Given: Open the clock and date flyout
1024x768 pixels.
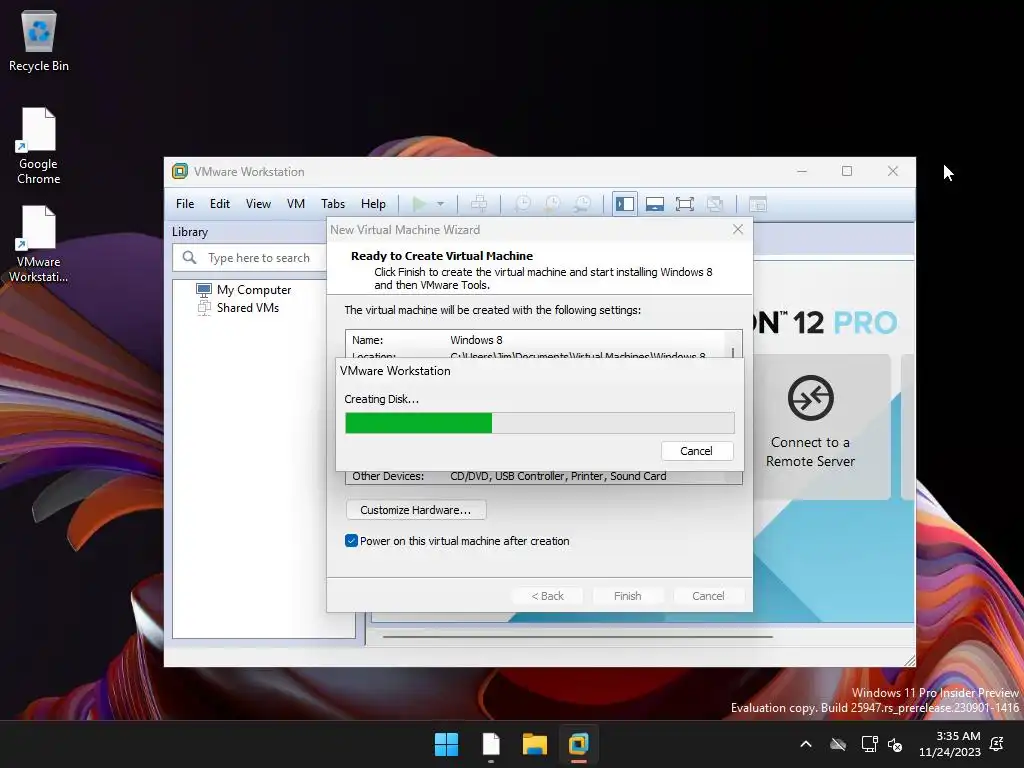Looking at the screenshot, I should (x=950, y=744).
